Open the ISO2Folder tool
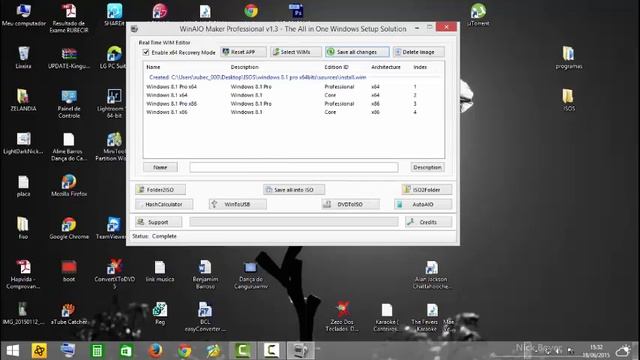The height and width of the screenshot is (360, 640). [427, 189]
